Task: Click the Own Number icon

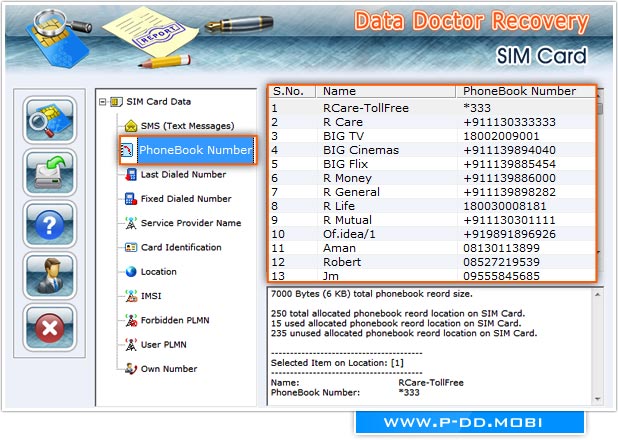Action: tap(131, 369)
